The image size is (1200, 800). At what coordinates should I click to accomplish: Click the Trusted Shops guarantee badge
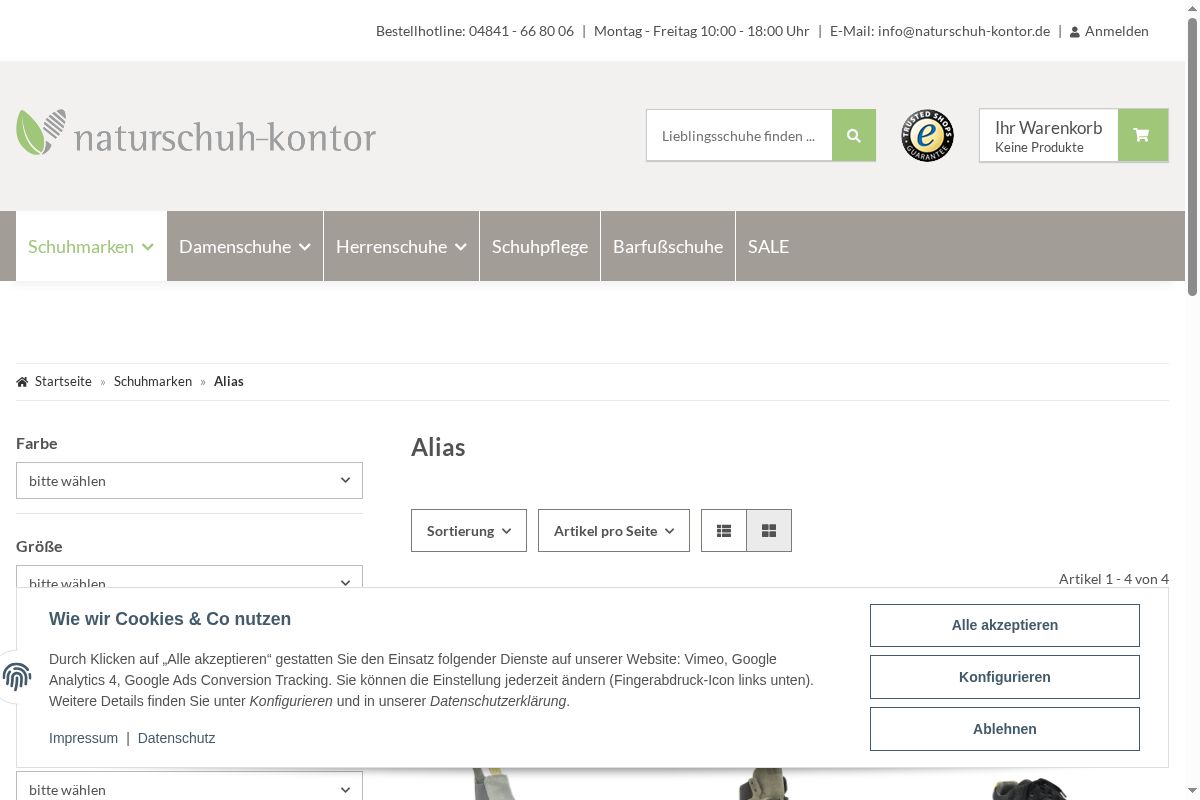pyautogui.click(x=927, y=136)
